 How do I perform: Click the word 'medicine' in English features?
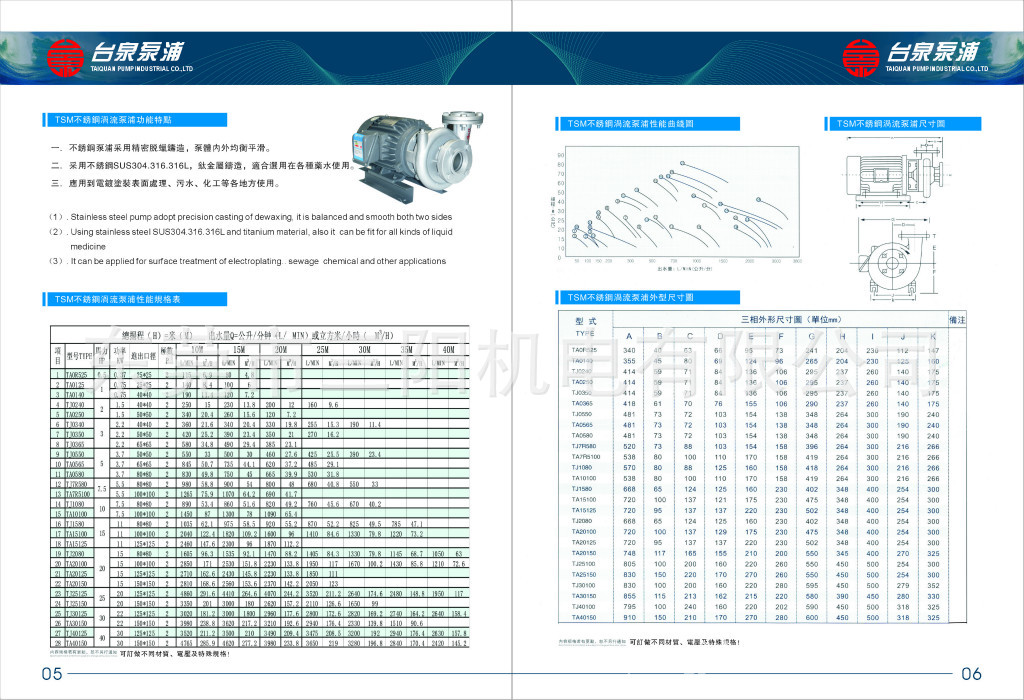click(88, 247)
